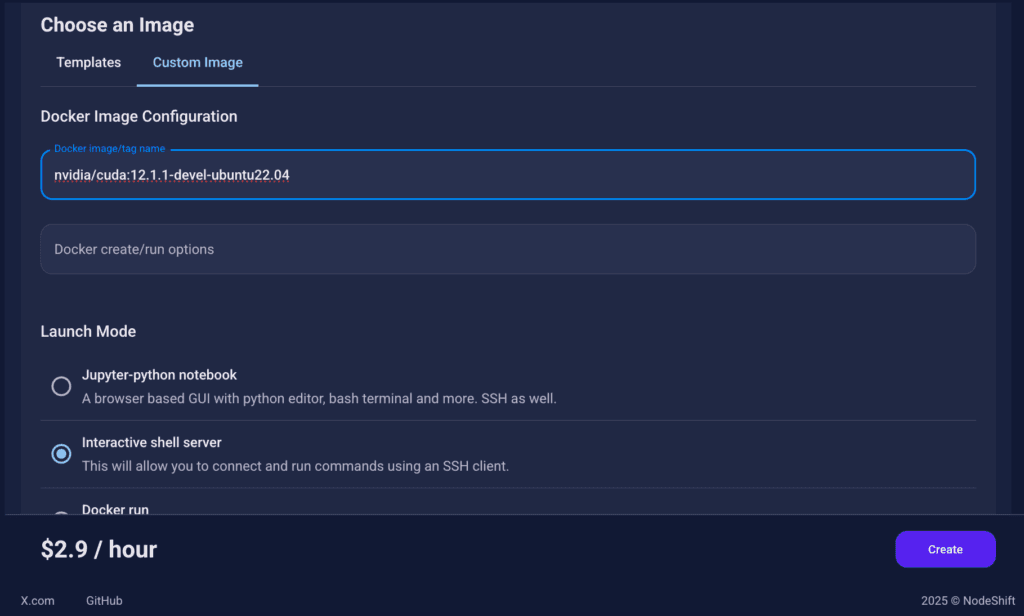The image size is (1024, 616).
Task: Click the Choose an Image heading
Action: [x=118, y=25]
